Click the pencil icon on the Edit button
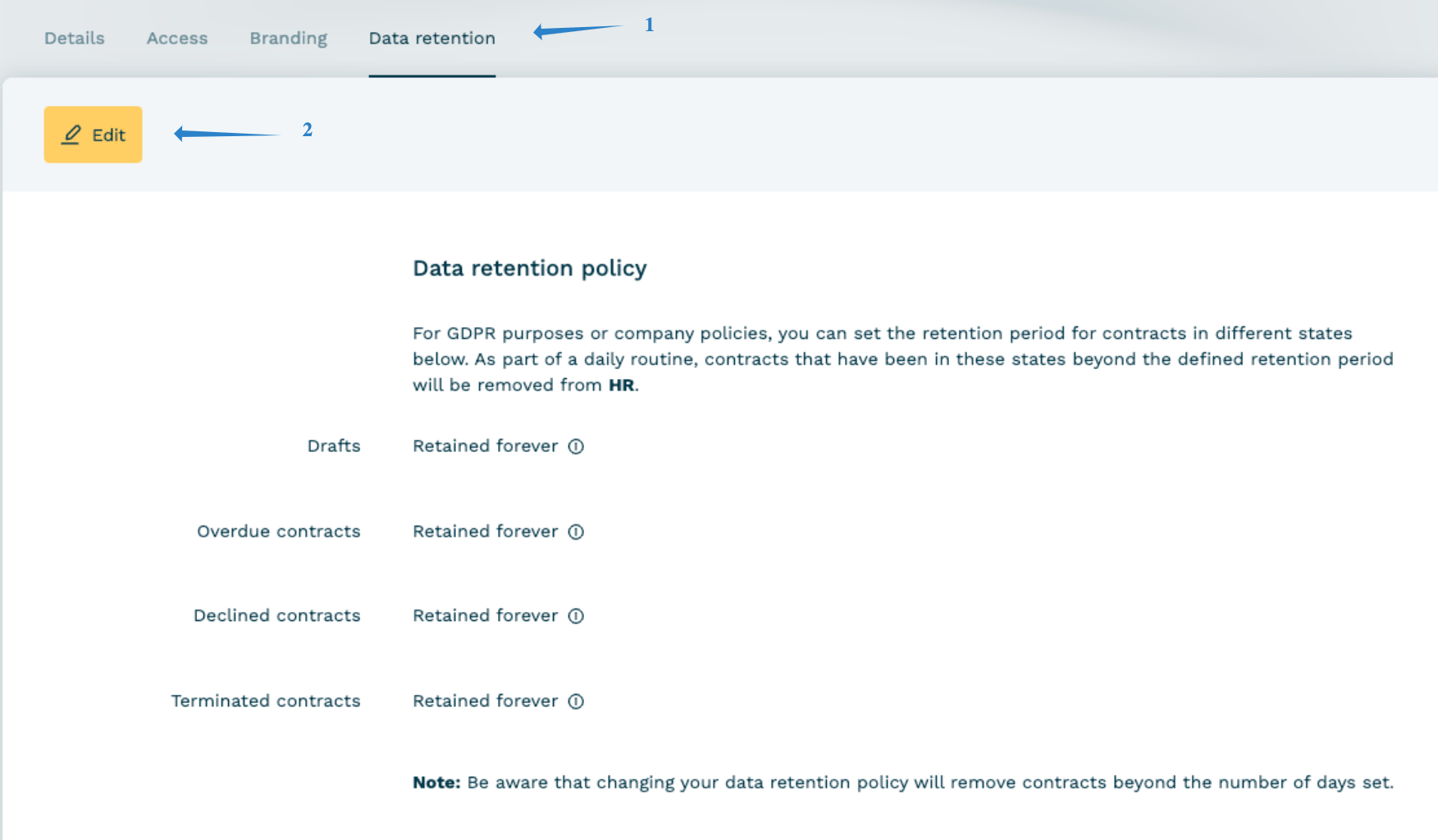The height and width of the screenshot is (840, 1438). [x=71, y=135]
